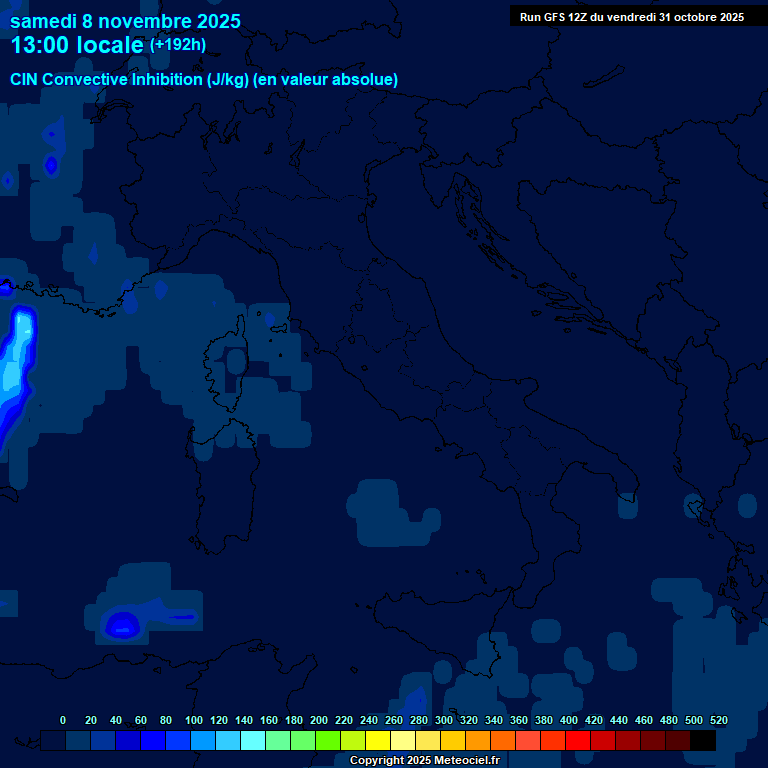Click the '500' legend label
The width and height of the screenshot is (768, 768).
(693, 720)
